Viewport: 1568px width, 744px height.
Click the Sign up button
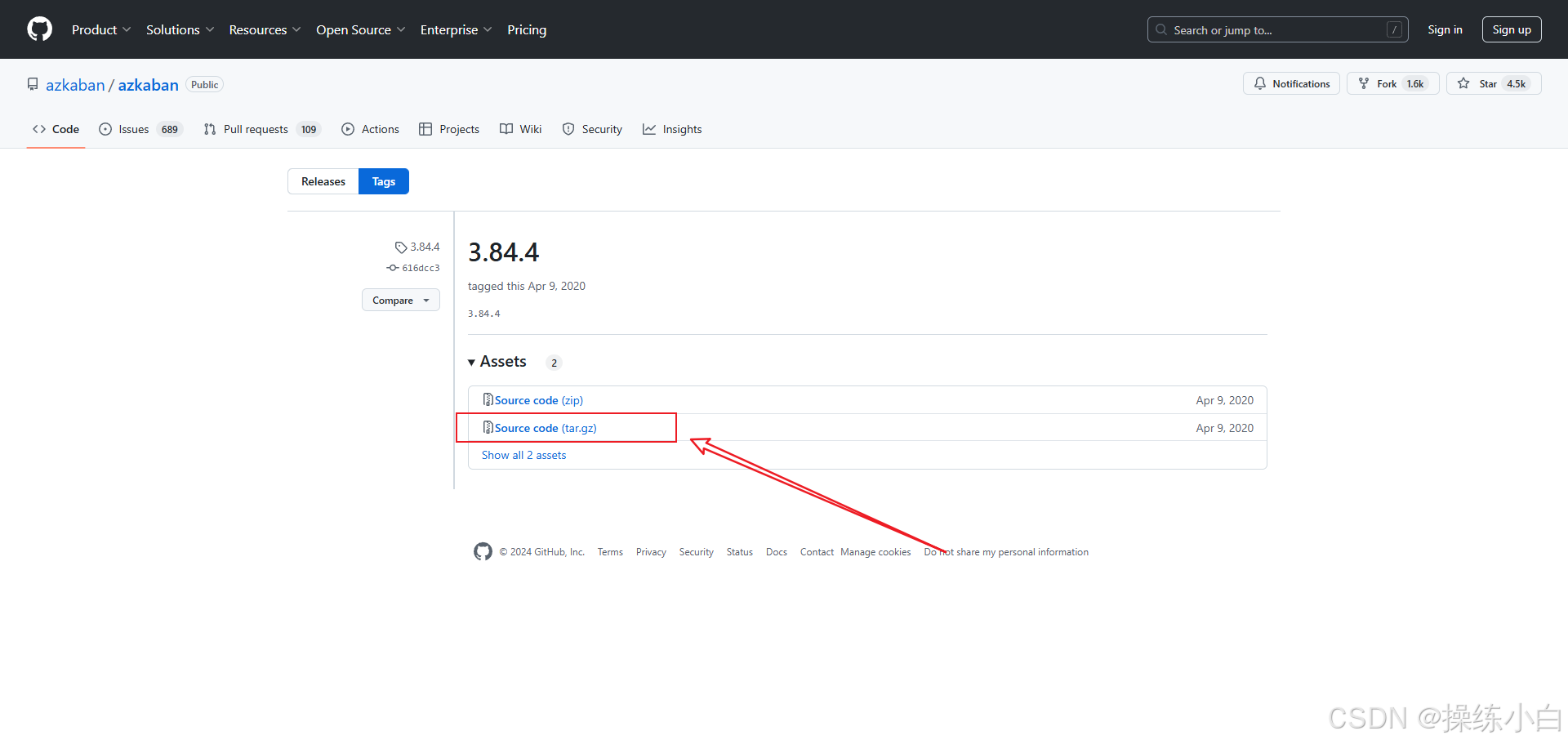coord(1512,29)
